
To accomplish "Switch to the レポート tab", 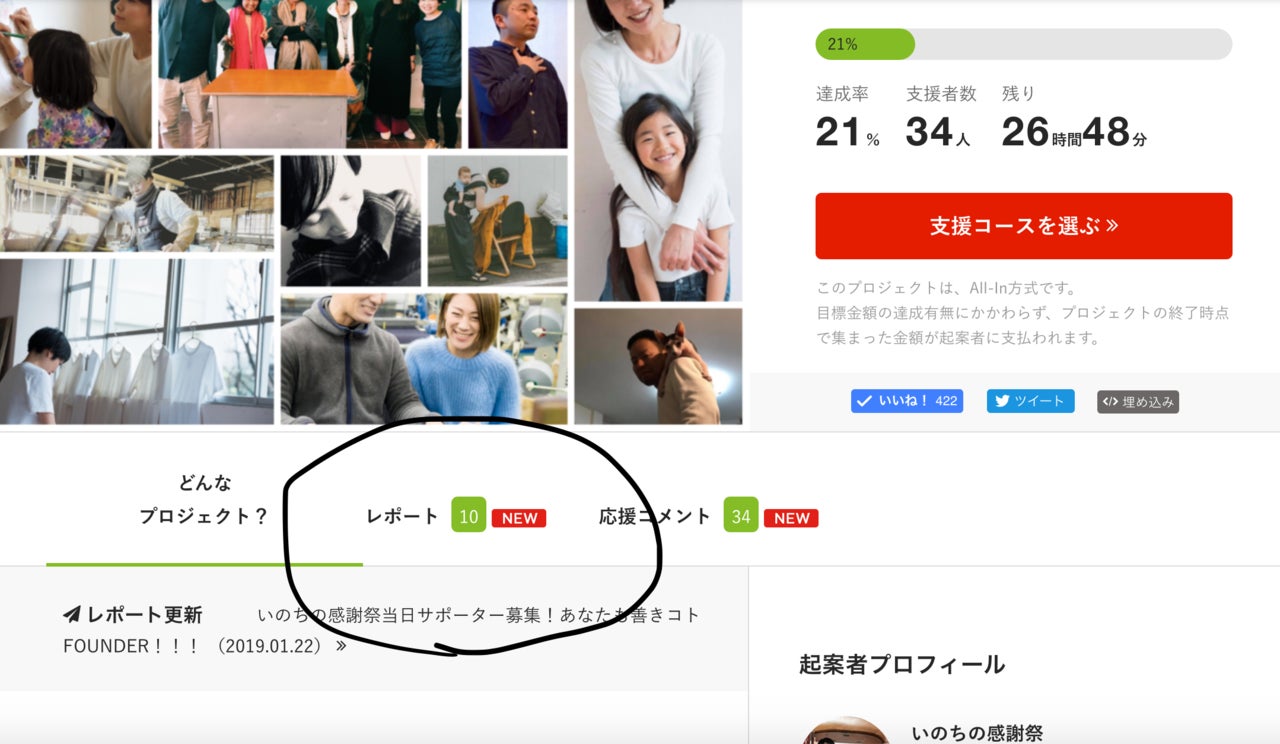I will click(x=402, y=516).
